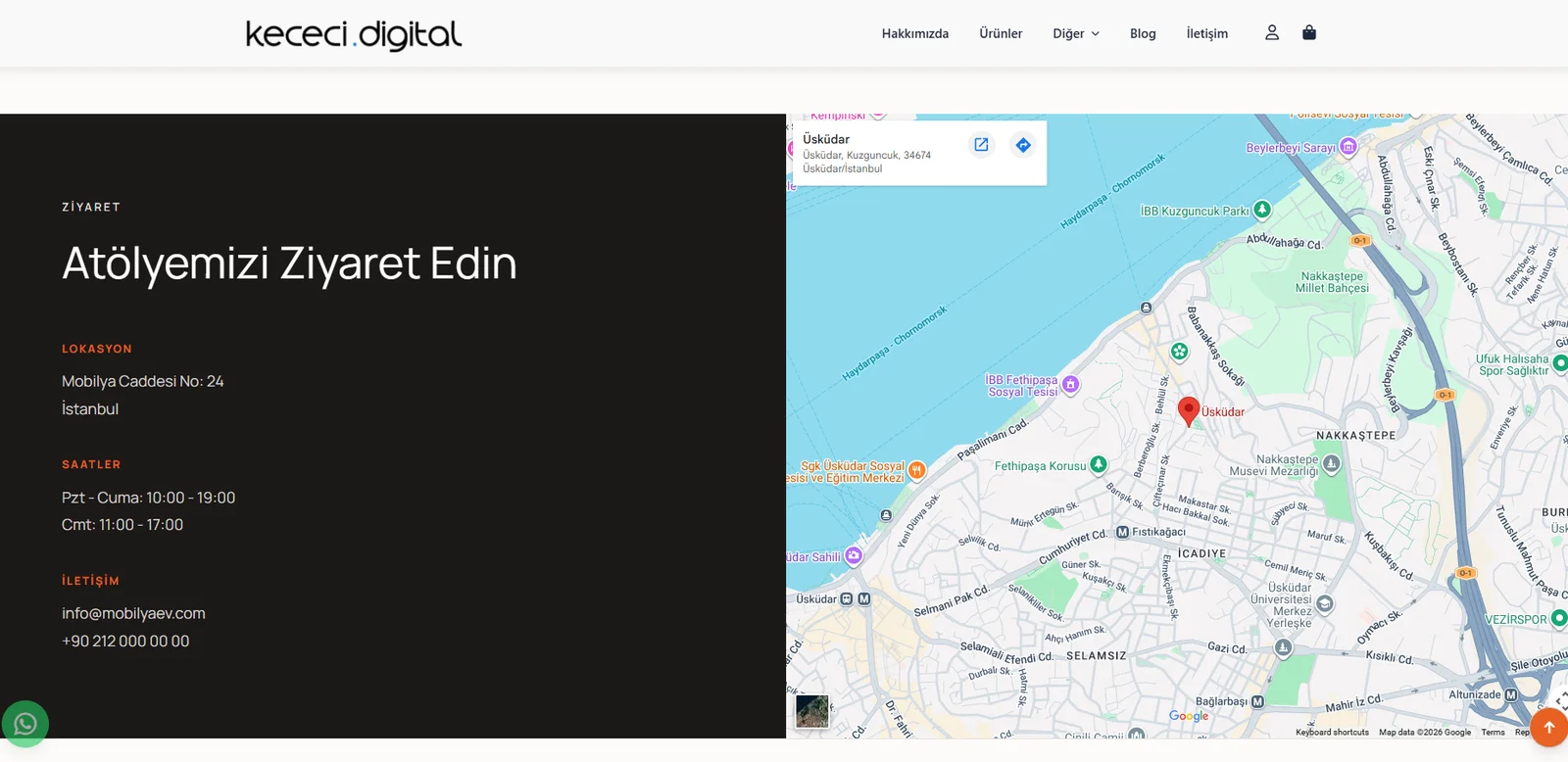Click Üsküdar Üniversitesi graduation cap marker
The height and width of the screenshot is (762, 1568).
coord(1325,603)
